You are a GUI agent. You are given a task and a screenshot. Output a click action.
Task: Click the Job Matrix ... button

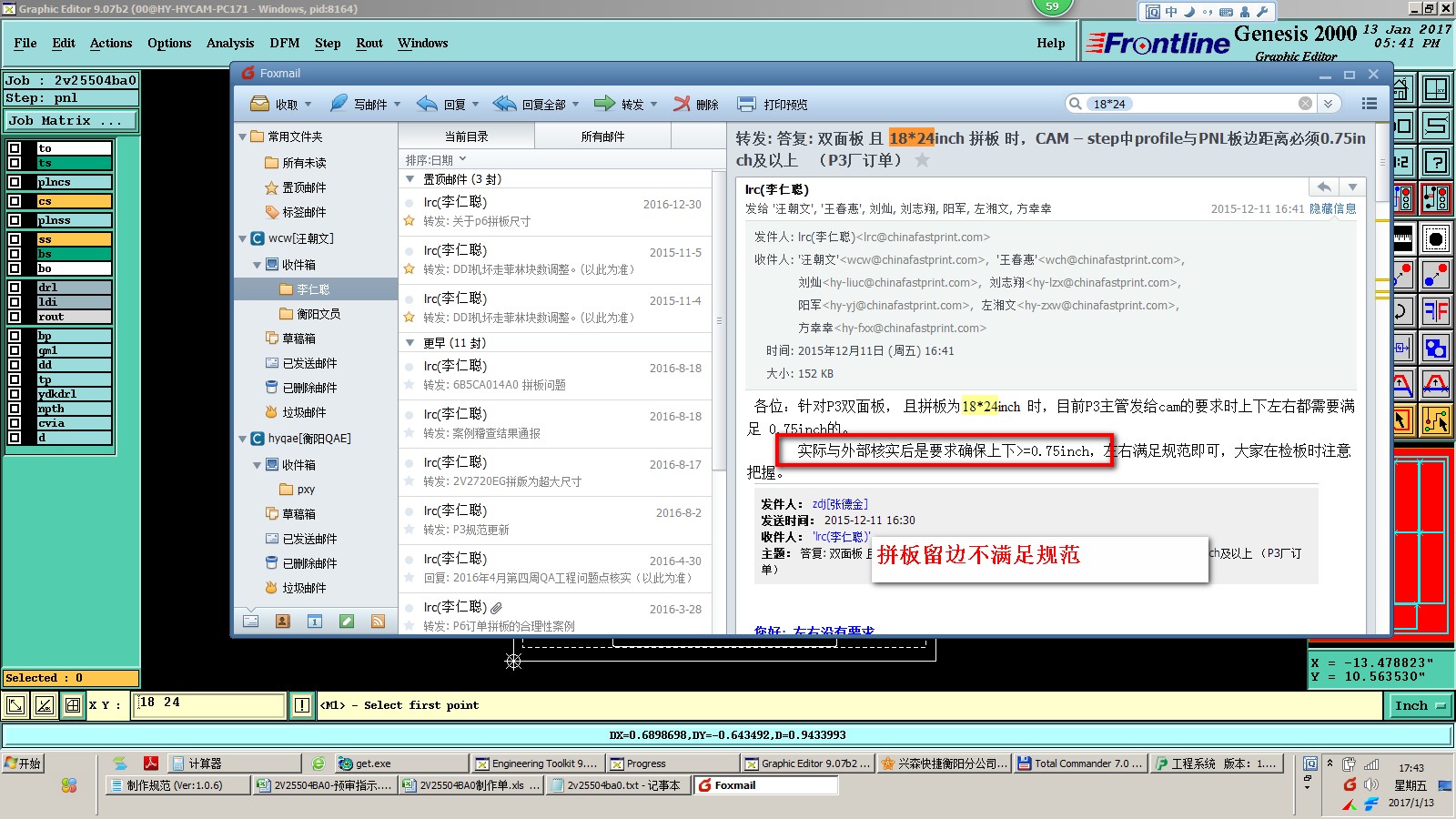pos(71,120)
